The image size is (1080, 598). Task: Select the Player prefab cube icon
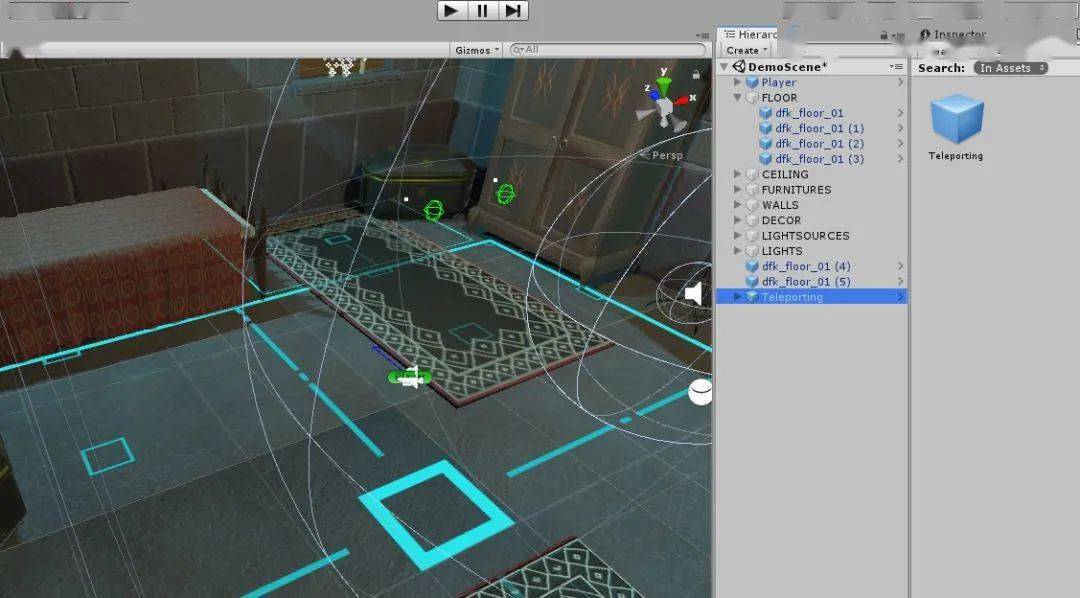pos(752,82)
